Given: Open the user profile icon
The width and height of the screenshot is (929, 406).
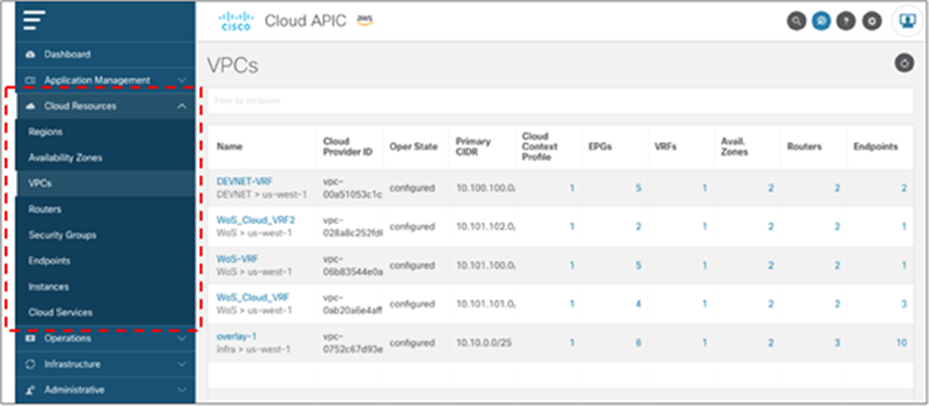Looking at the screenshot, I should 906,21.
